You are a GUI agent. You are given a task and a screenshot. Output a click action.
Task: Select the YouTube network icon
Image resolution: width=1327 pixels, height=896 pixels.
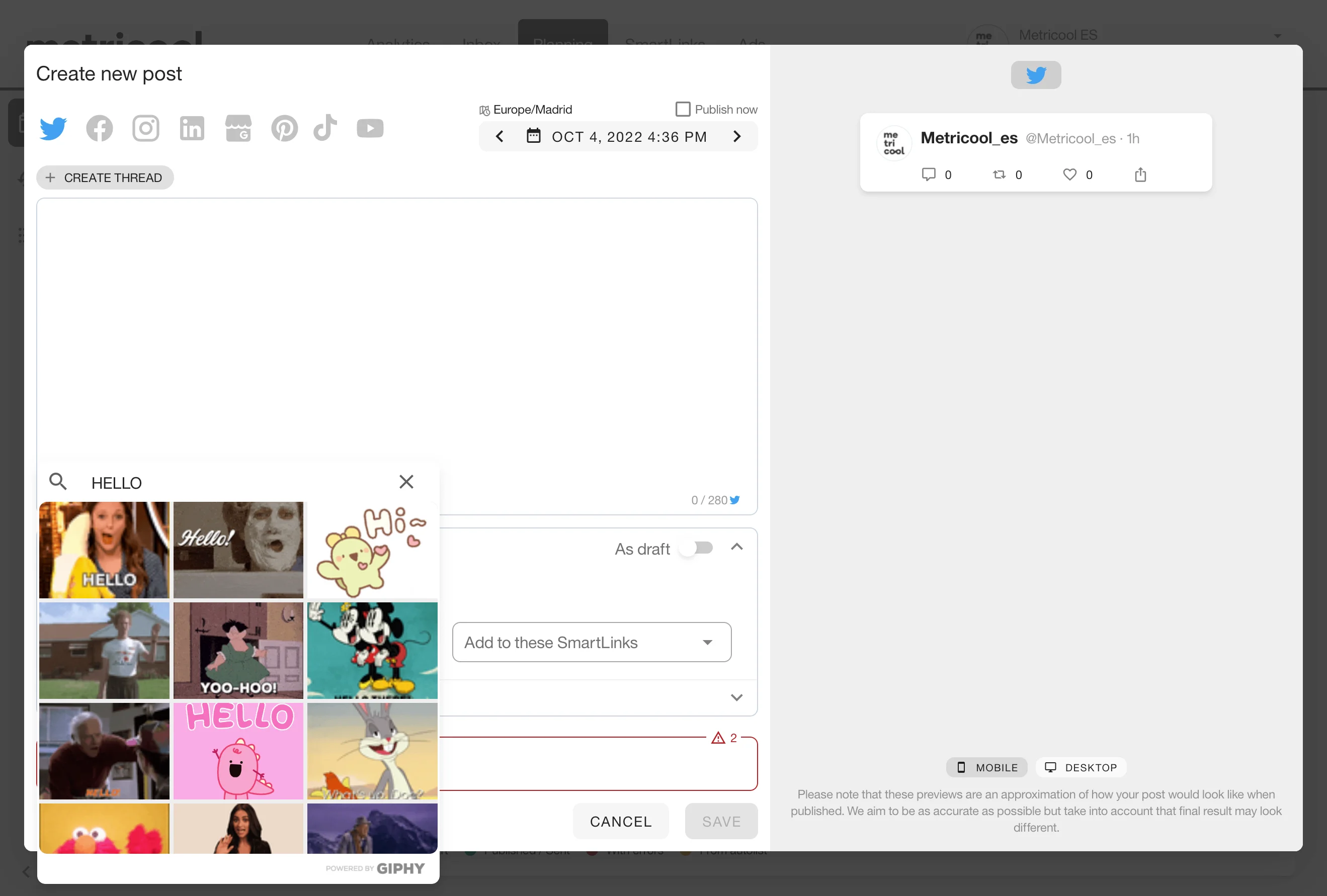370,128
